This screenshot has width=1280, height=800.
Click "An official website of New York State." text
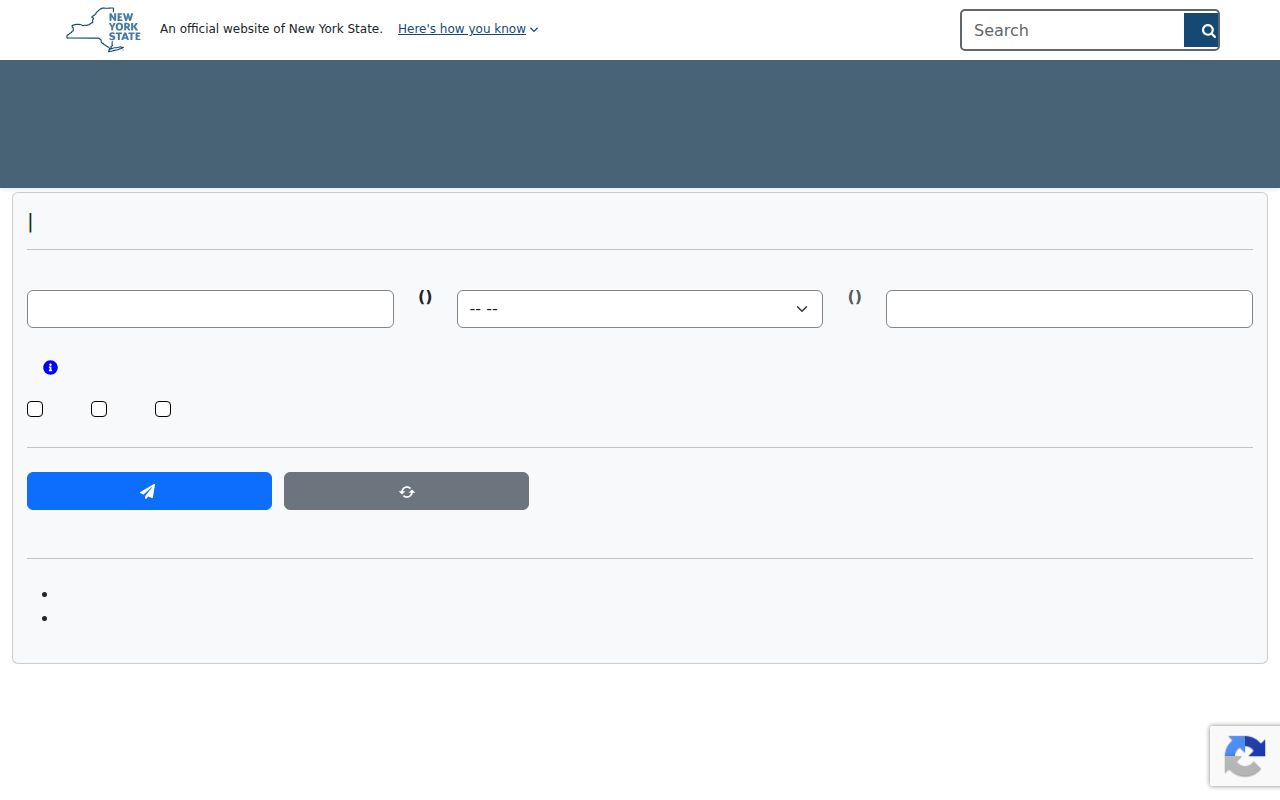(x=271, y=29)
